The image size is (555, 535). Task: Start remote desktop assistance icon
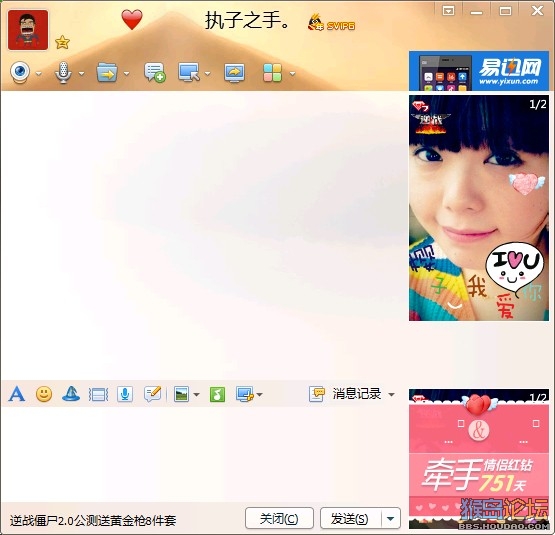tap(189, 72)
